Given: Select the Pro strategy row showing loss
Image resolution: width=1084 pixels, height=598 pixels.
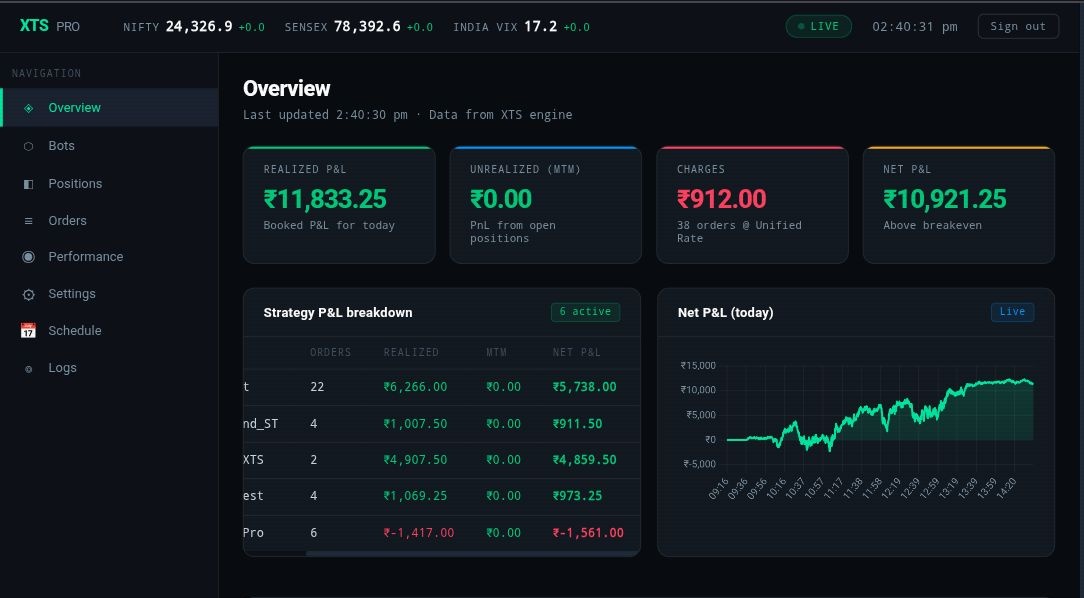Looking at the screenshot, I should [x=440, y=532].
